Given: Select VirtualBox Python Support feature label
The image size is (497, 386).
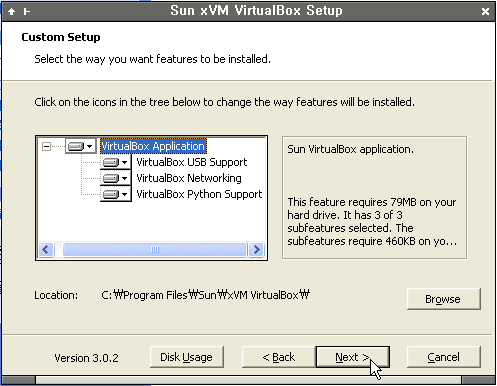Looking at the screenshot, I should tap(199, 194).
